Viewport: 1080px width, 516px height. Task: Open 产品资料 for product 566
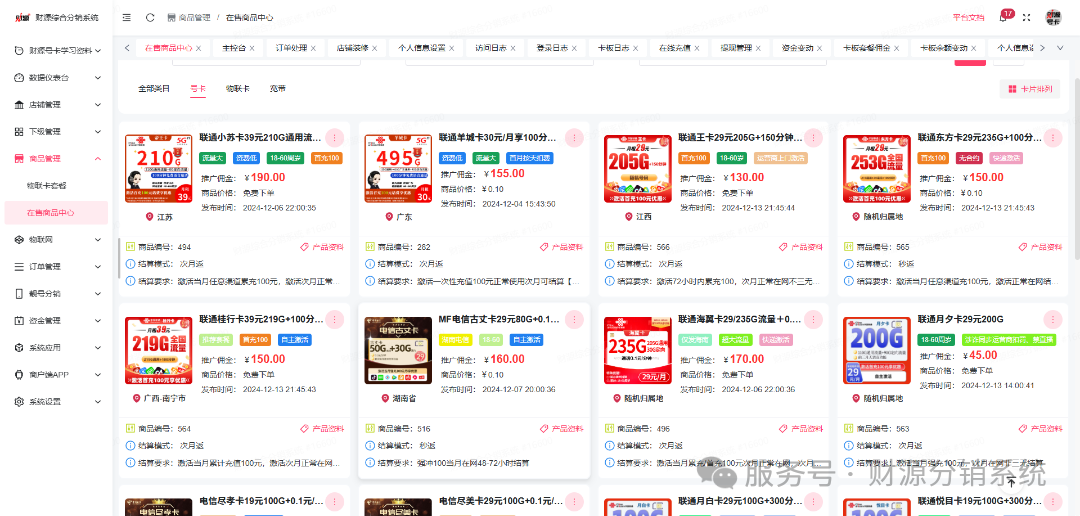pos(801,247)
